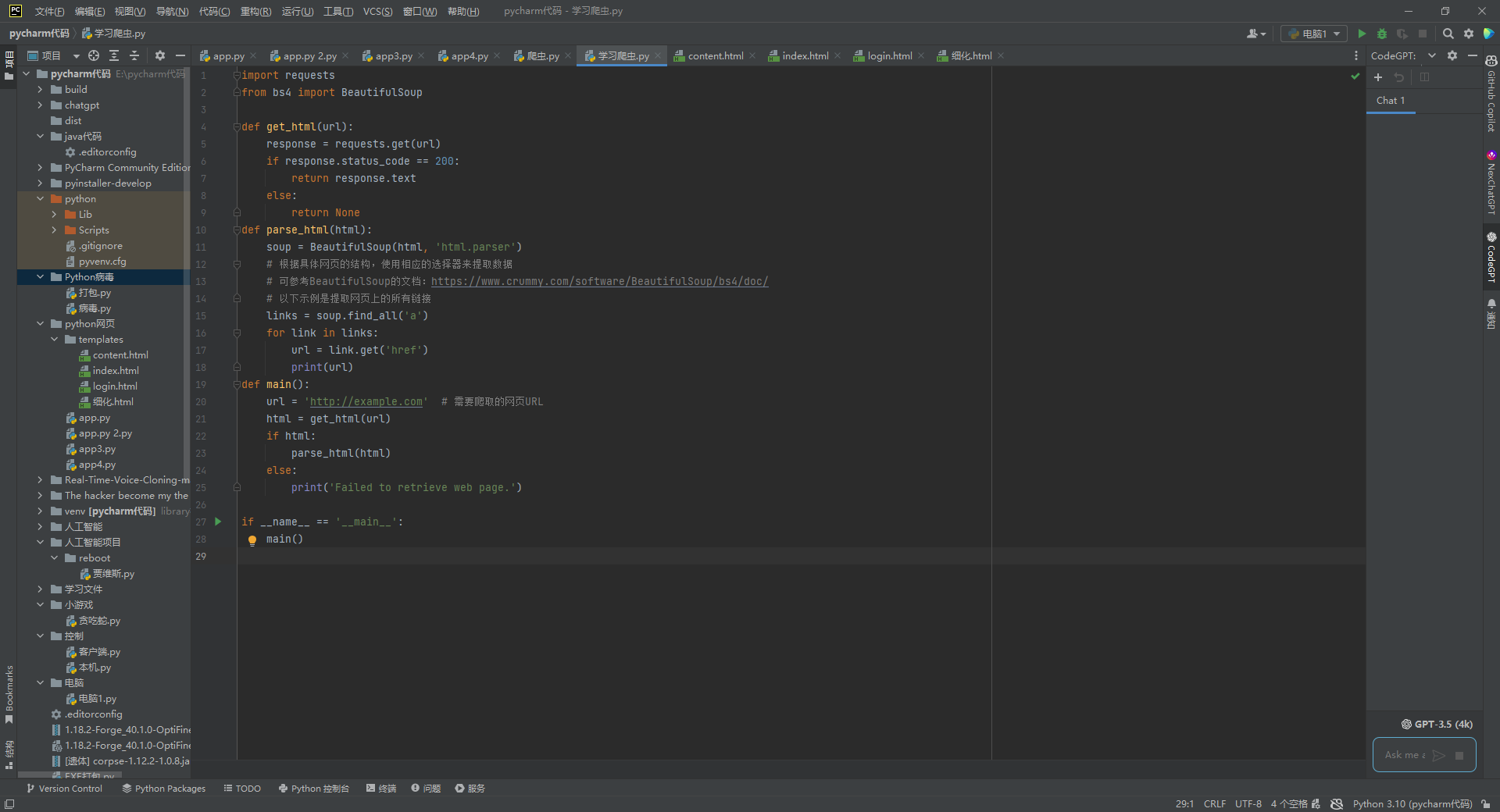Open the editor tabs more options menu

(x=1356, y=55)
